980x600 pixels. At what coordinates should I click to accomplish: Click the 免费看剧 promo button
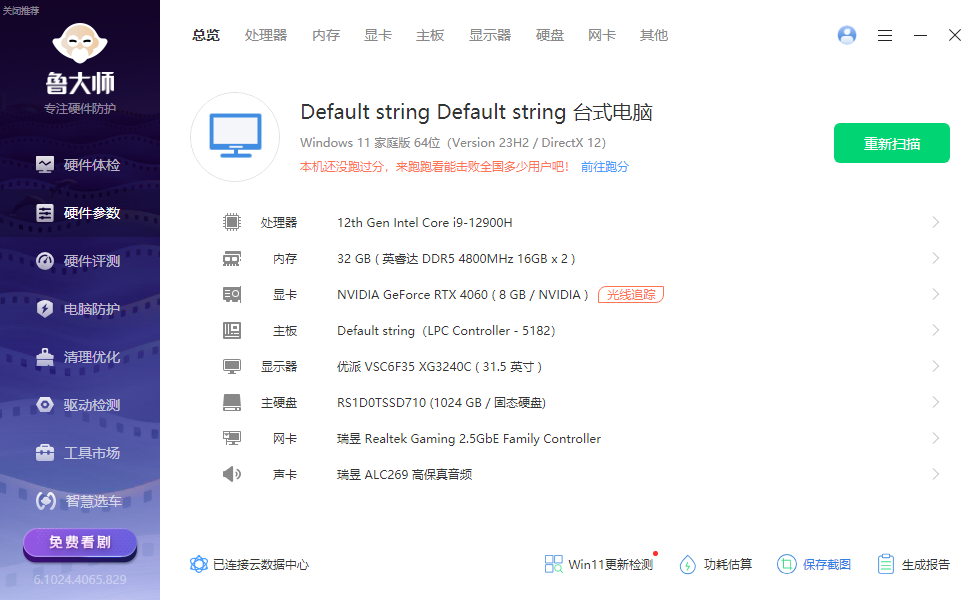click(x=80, y=542)
